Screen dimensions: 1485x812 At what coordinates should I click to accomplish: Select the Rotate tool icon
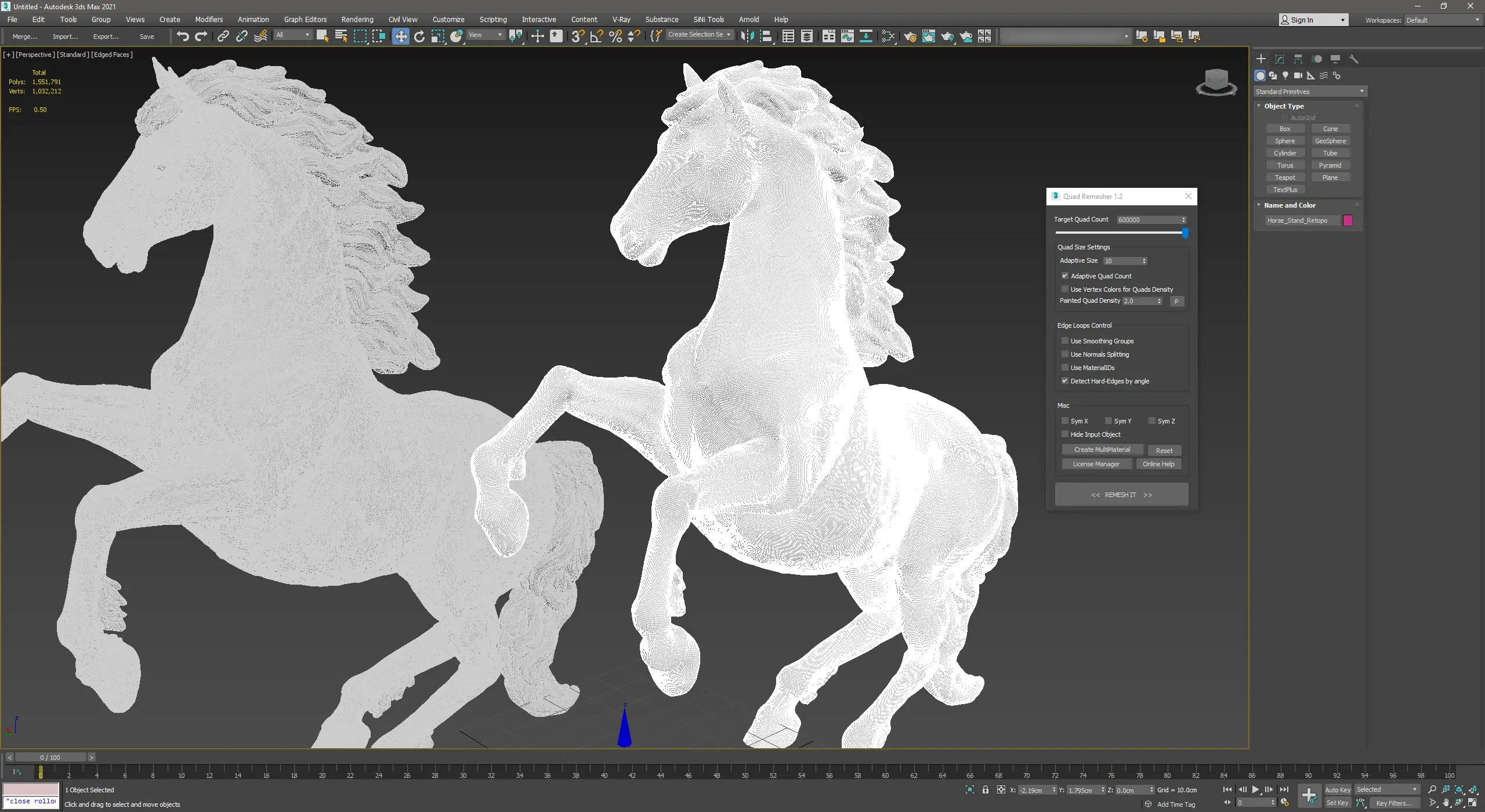click(419, 36)
